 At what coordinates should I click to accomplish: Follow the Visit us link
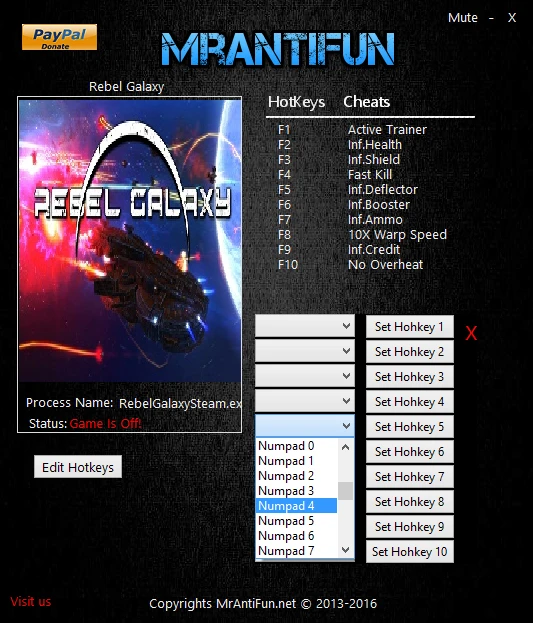coord(31,602)
